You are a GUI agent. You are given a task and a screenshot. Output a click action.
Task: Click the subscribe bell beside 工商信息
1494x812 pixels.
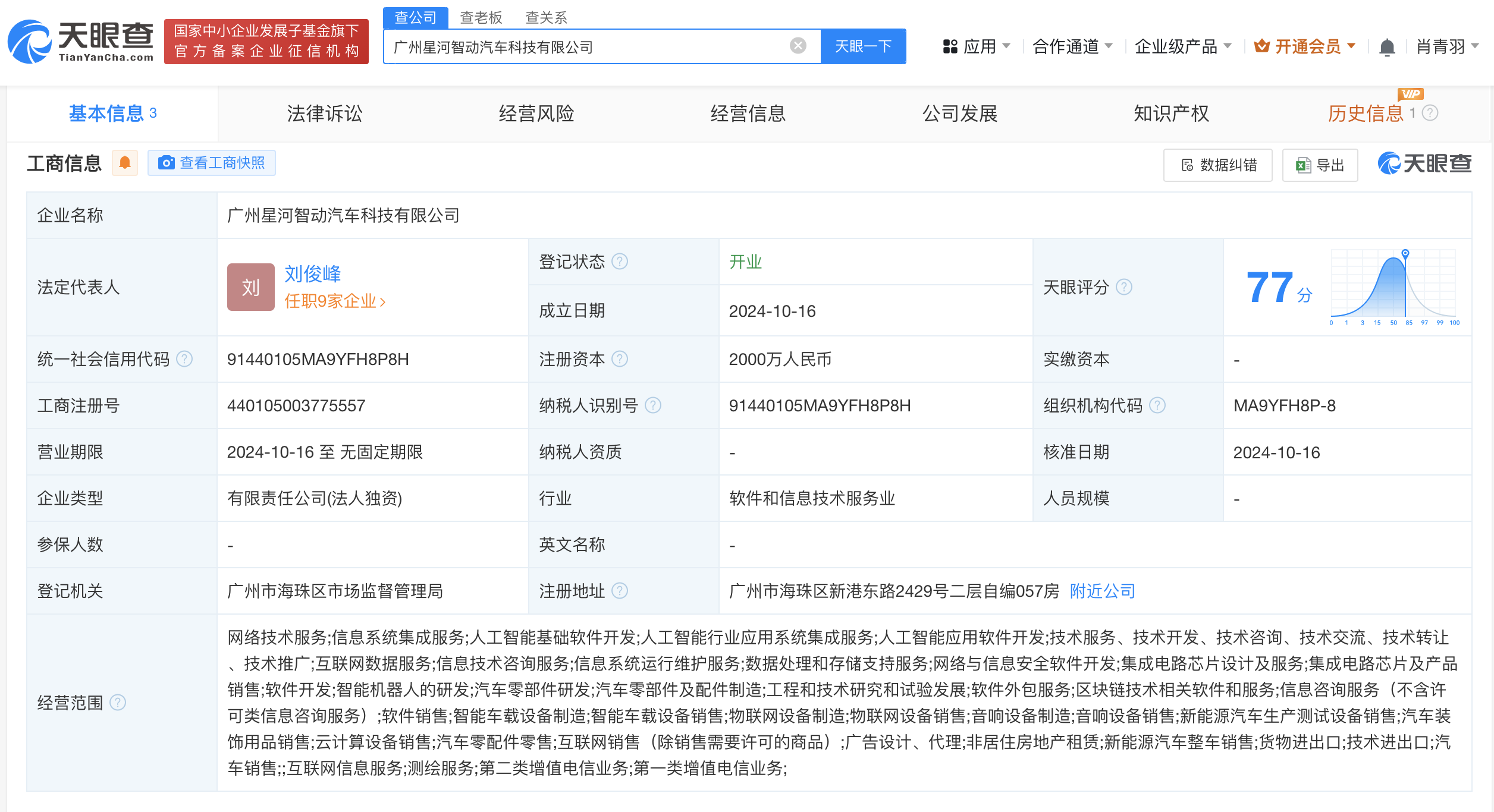click(x=124, y=162)
